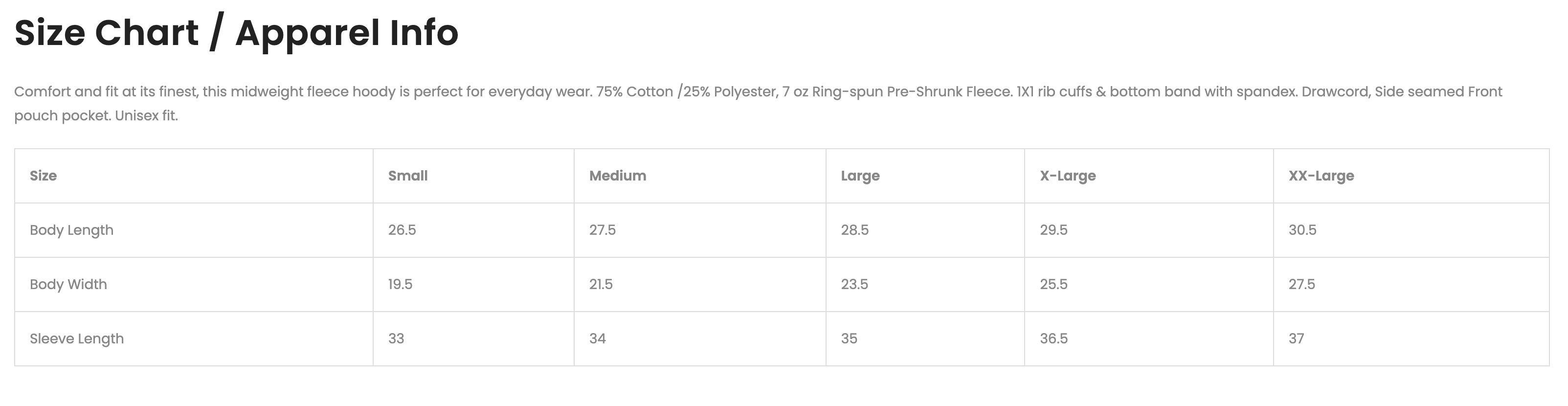This screenshot has width=1568, height=406.
Task: Click the XX-Large column header
Action: [x=1321, y=176]
